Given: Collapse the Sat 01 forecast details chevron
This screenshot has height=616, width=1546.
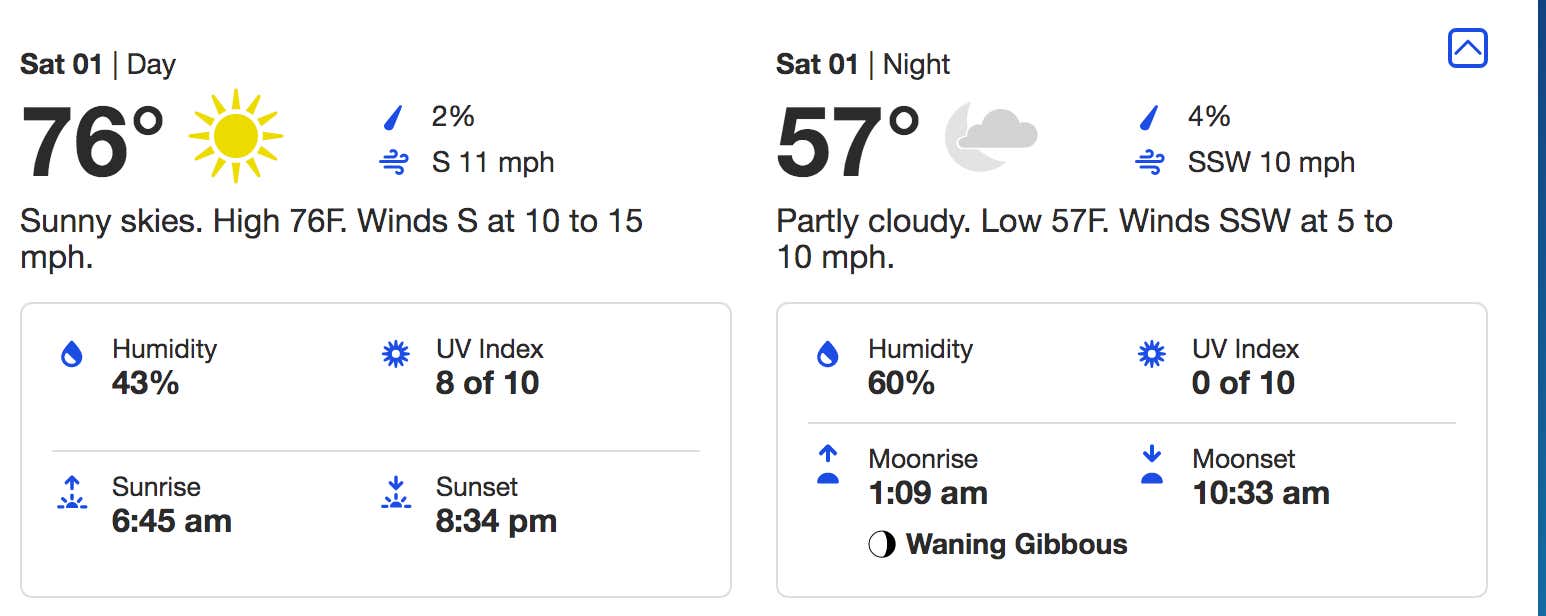Looking at the screenshot, I should [1467, 48].
